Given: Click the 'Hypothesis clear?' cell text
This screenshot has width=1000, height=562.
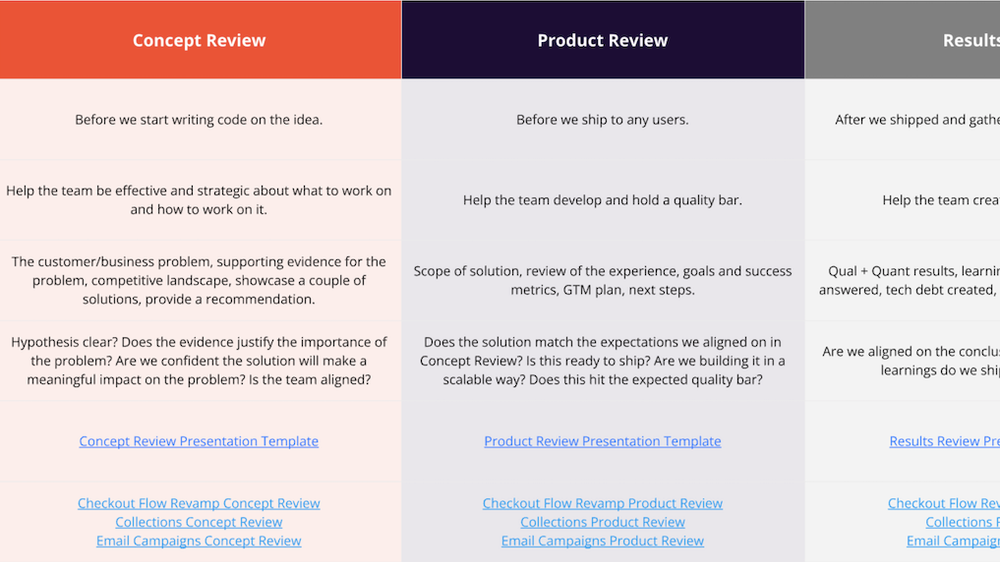Looking at the screenshot, I should (x=198, y=360).
